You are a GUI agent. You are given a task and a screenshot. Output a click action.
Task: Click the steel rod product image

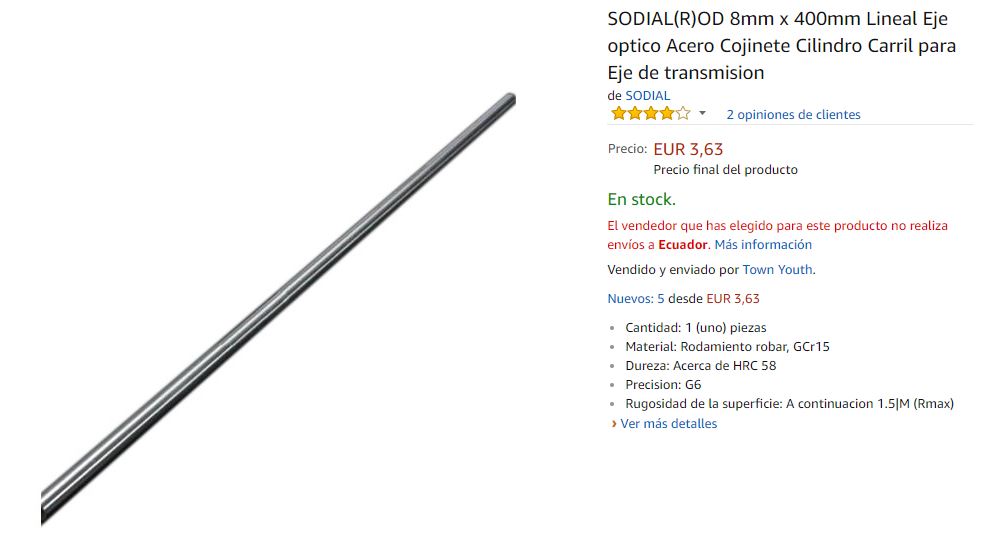pos(278,308)
